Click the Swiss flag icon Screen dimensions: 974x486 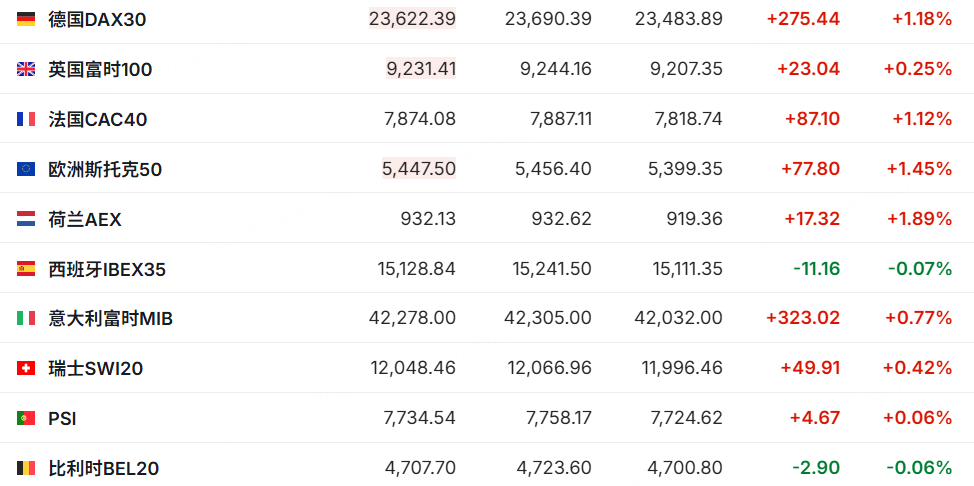[x=26, y=369]
